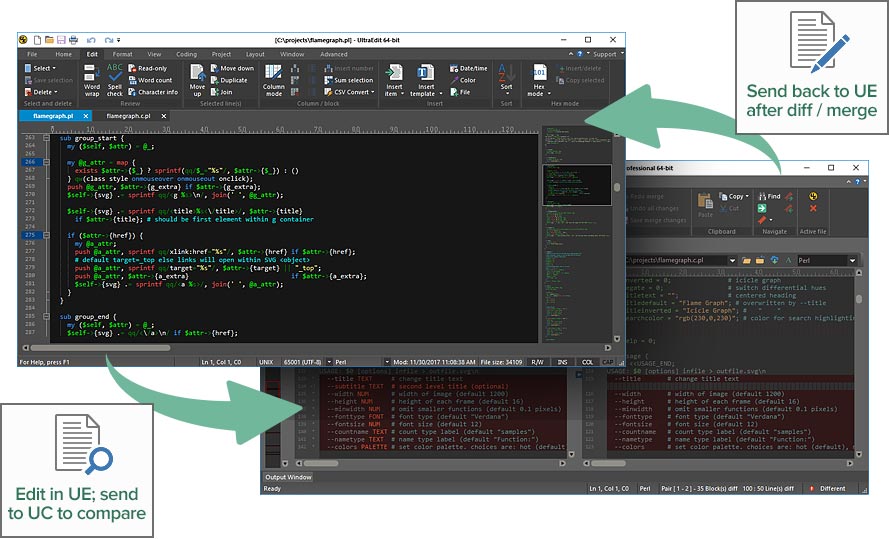
Task: Open Word count tool
Action: tap(150, 80)
